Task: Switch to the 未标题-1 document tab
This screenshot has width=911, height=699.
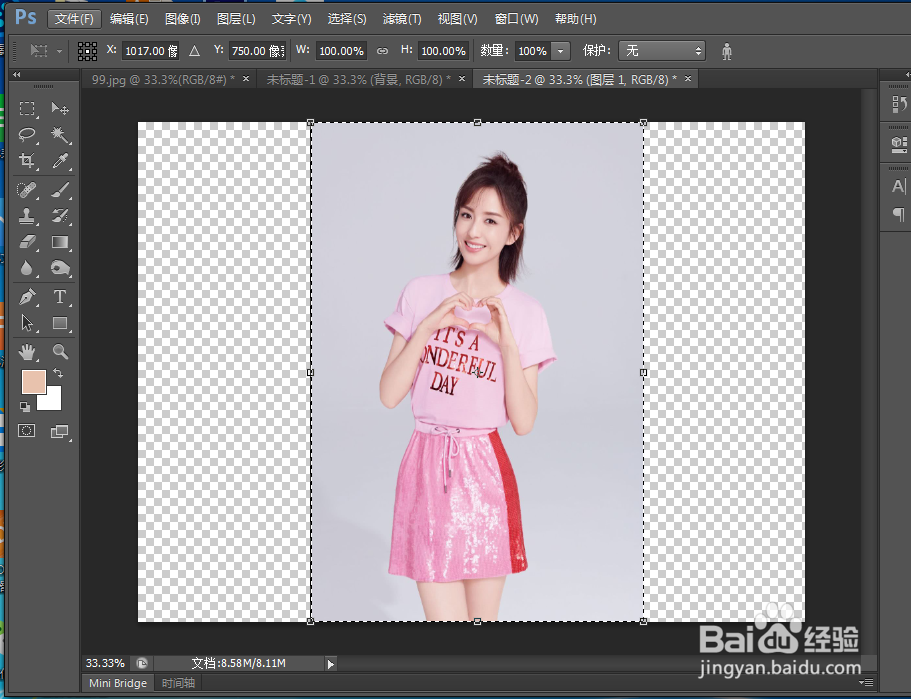Action: tap(358, 80)
